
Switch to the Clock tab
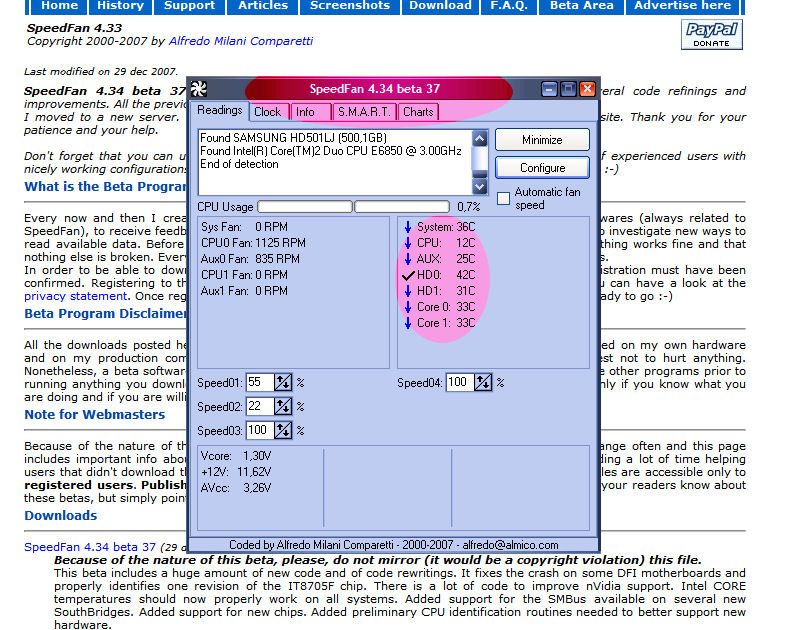[x=268, y=112]
